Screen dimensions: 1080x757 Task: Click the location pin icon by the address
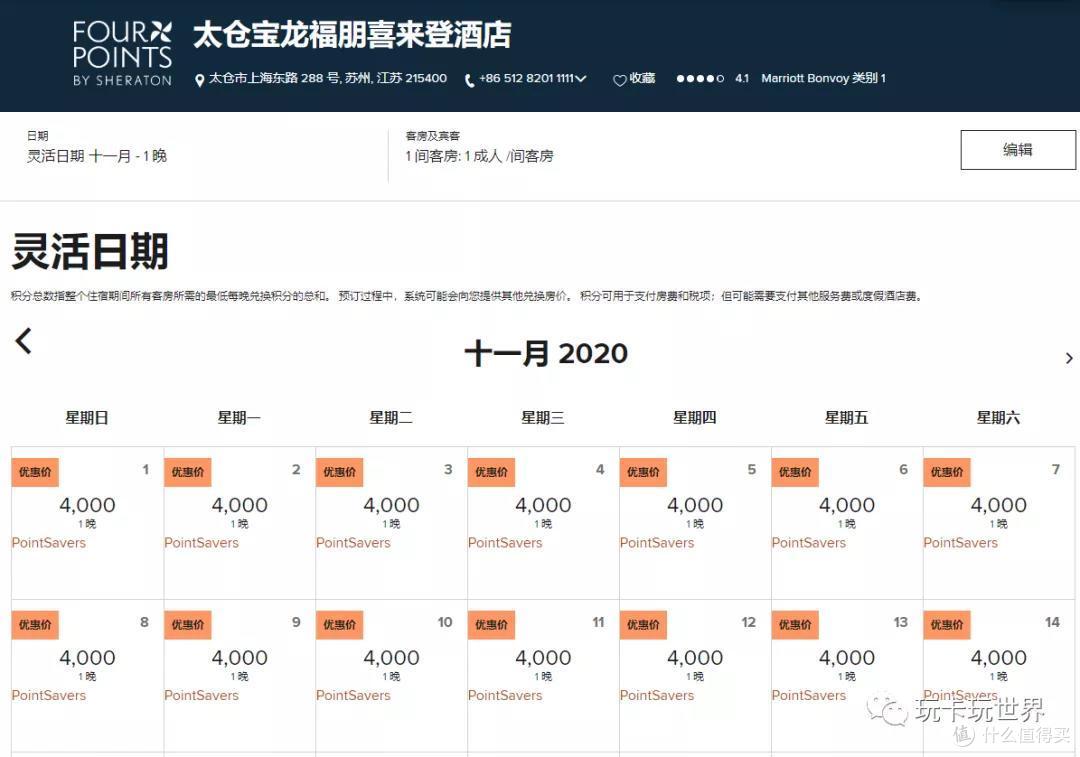tap(200, 80)
